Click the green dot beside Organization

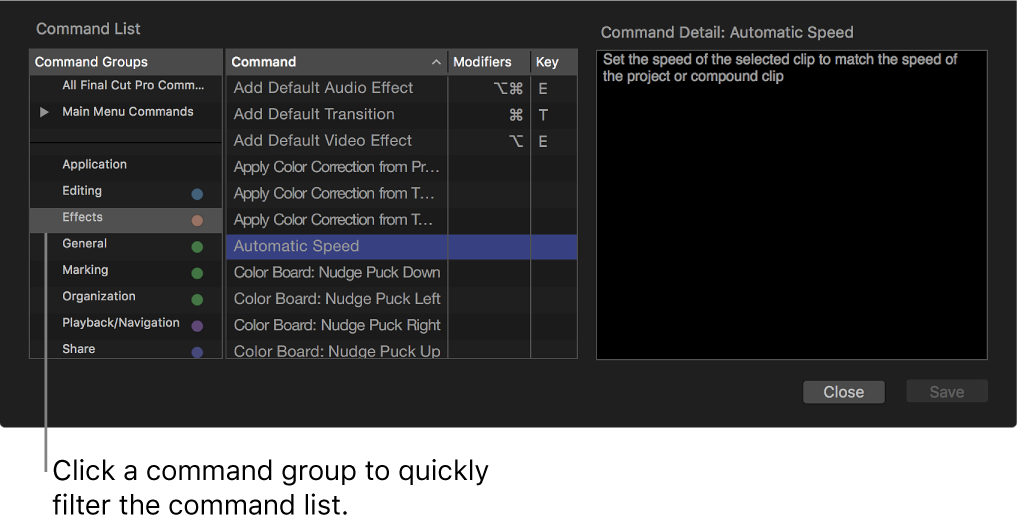pyautogui.click(x=197, y=299)
